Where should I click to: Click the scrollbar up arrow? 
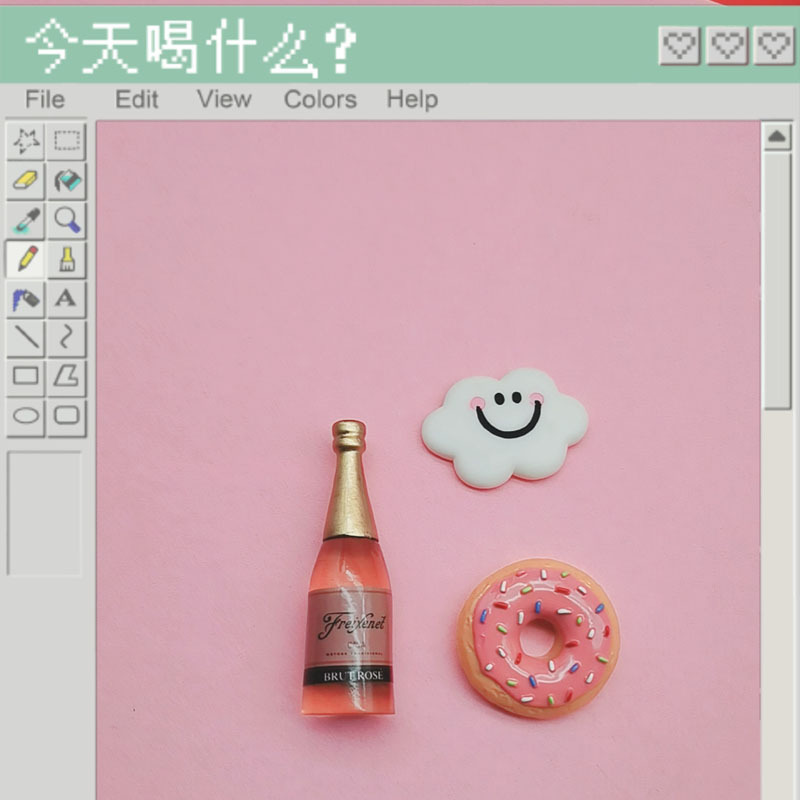tap(777, 137)
